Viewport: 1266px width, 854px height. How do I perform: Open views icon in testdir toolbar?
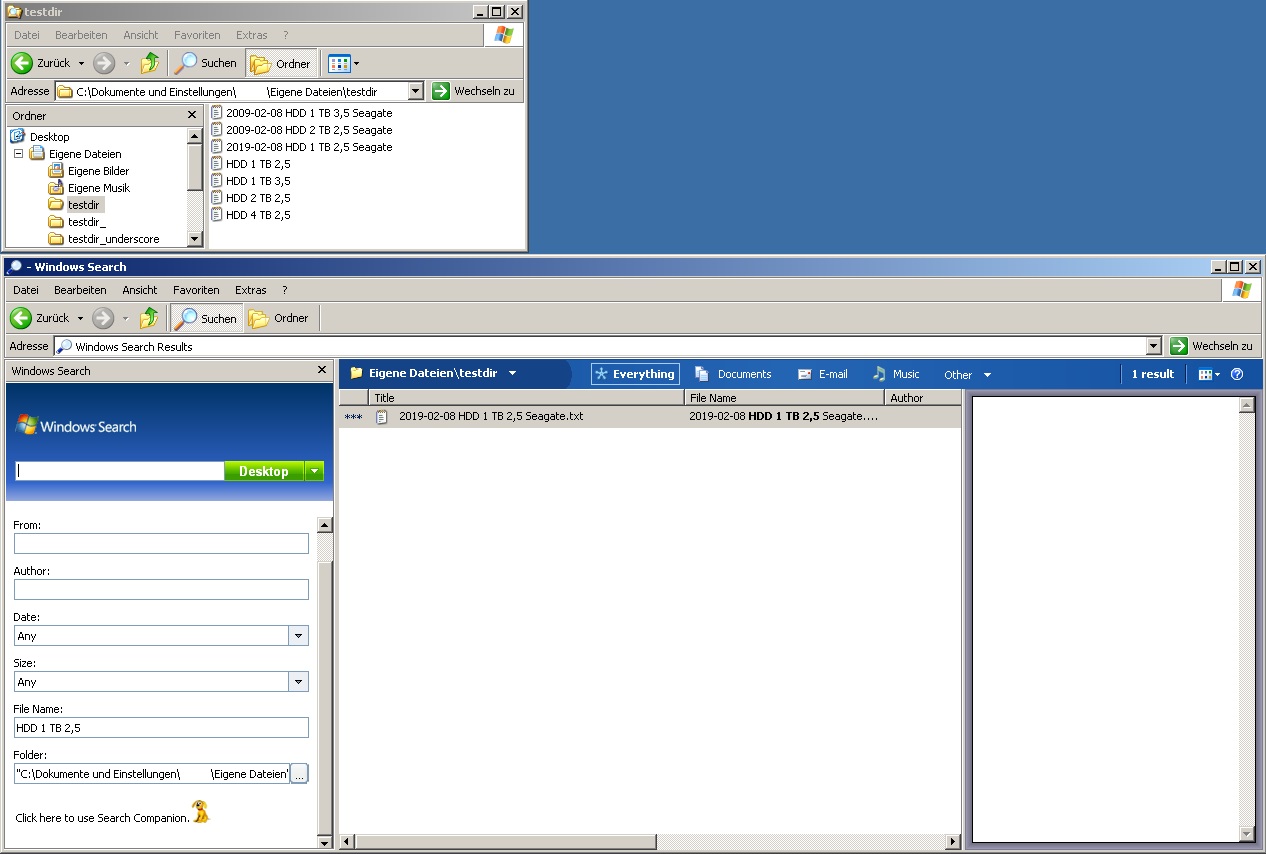coord(343,63)
